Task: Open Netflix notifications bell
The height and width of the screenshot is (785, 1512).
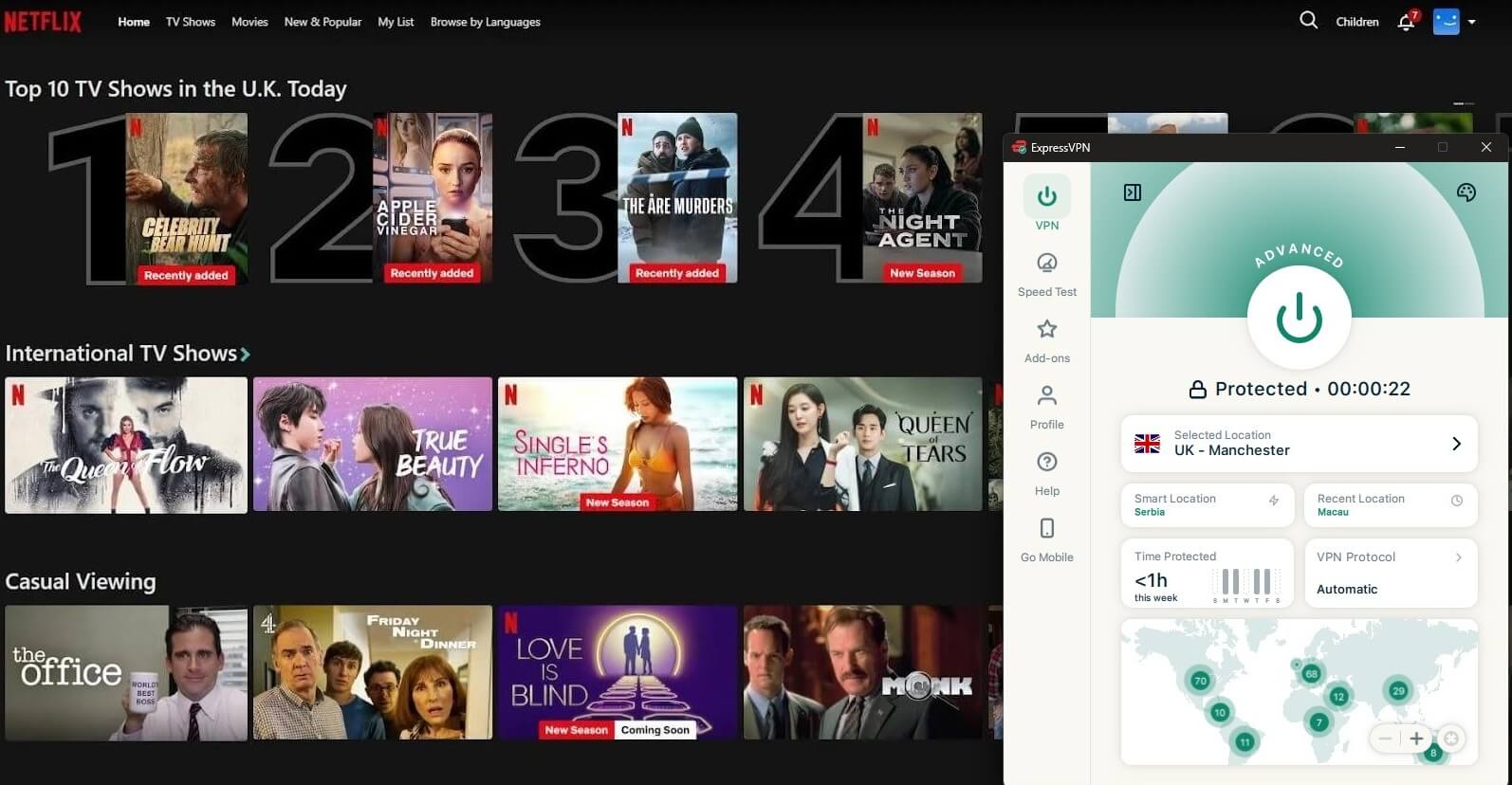Action: click(1407, 21)
